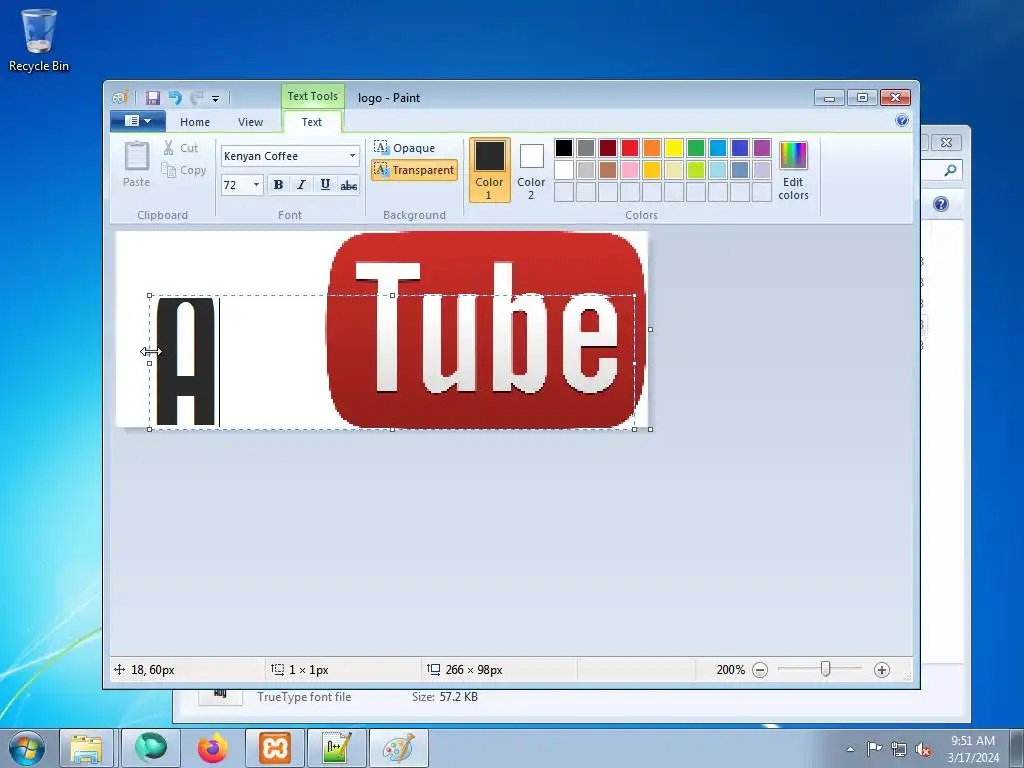1024x768 pixels.
Task: Click the network tray icon
Action: click(x=899, y=749)
